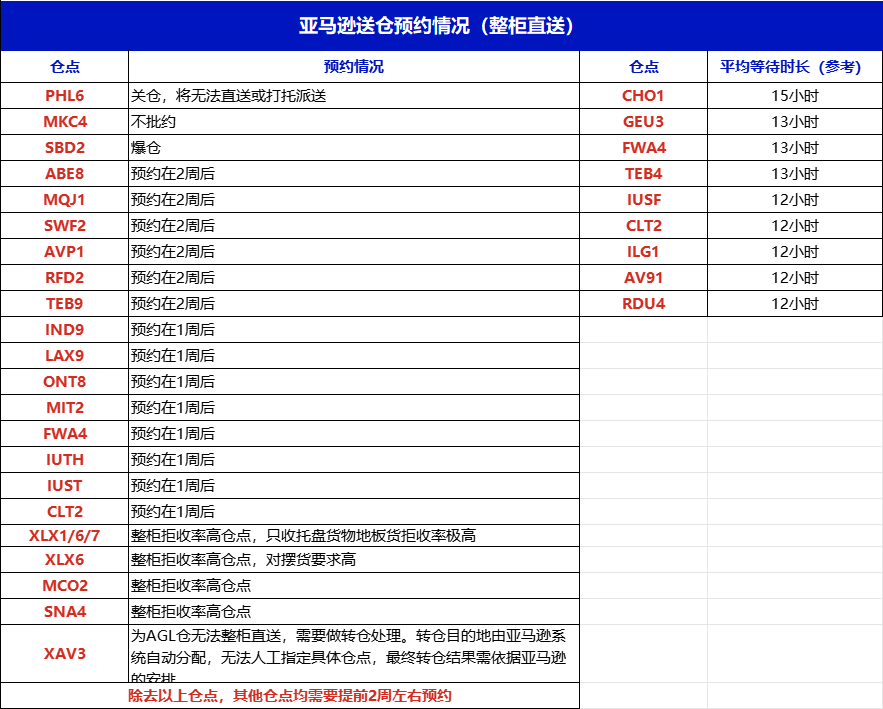Click the ABE8 warehouse code cell
Screen dimensions: 883x709
tap(65, 174)
